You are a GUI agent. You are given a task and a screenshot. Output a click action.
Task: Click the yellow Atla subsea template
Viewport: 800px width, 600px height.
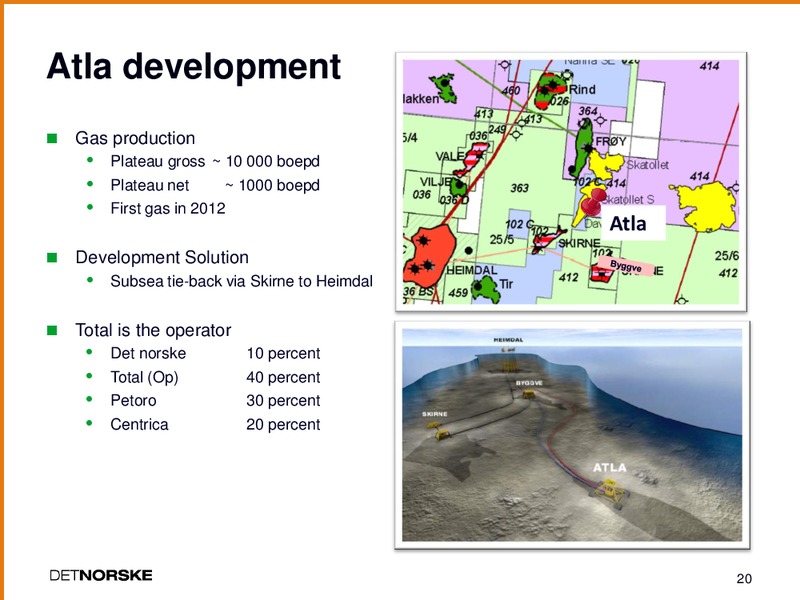click(x=610, y=493)
